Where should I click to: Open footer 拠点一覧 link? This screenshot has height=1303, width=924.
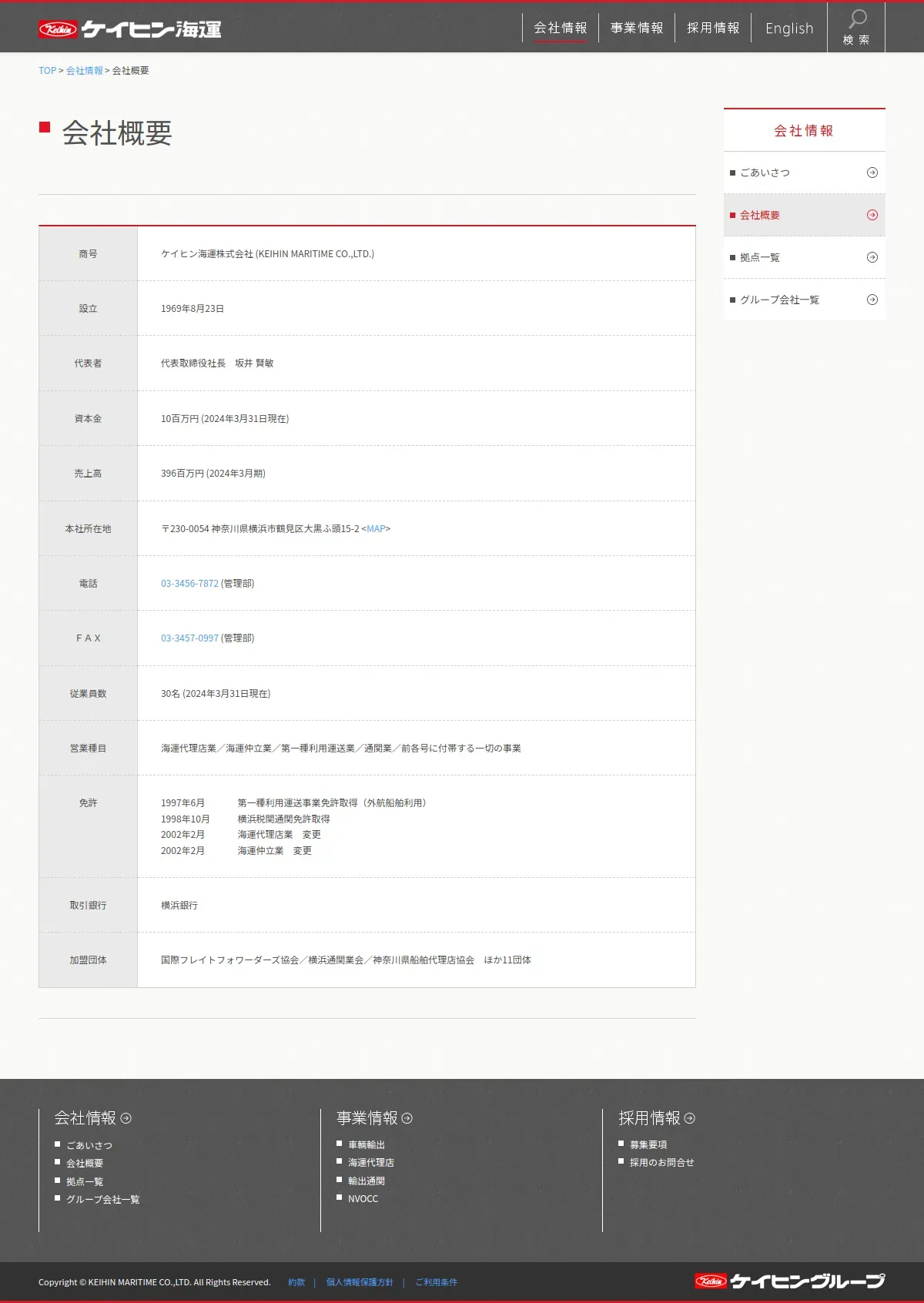[x=85, y=1181]
